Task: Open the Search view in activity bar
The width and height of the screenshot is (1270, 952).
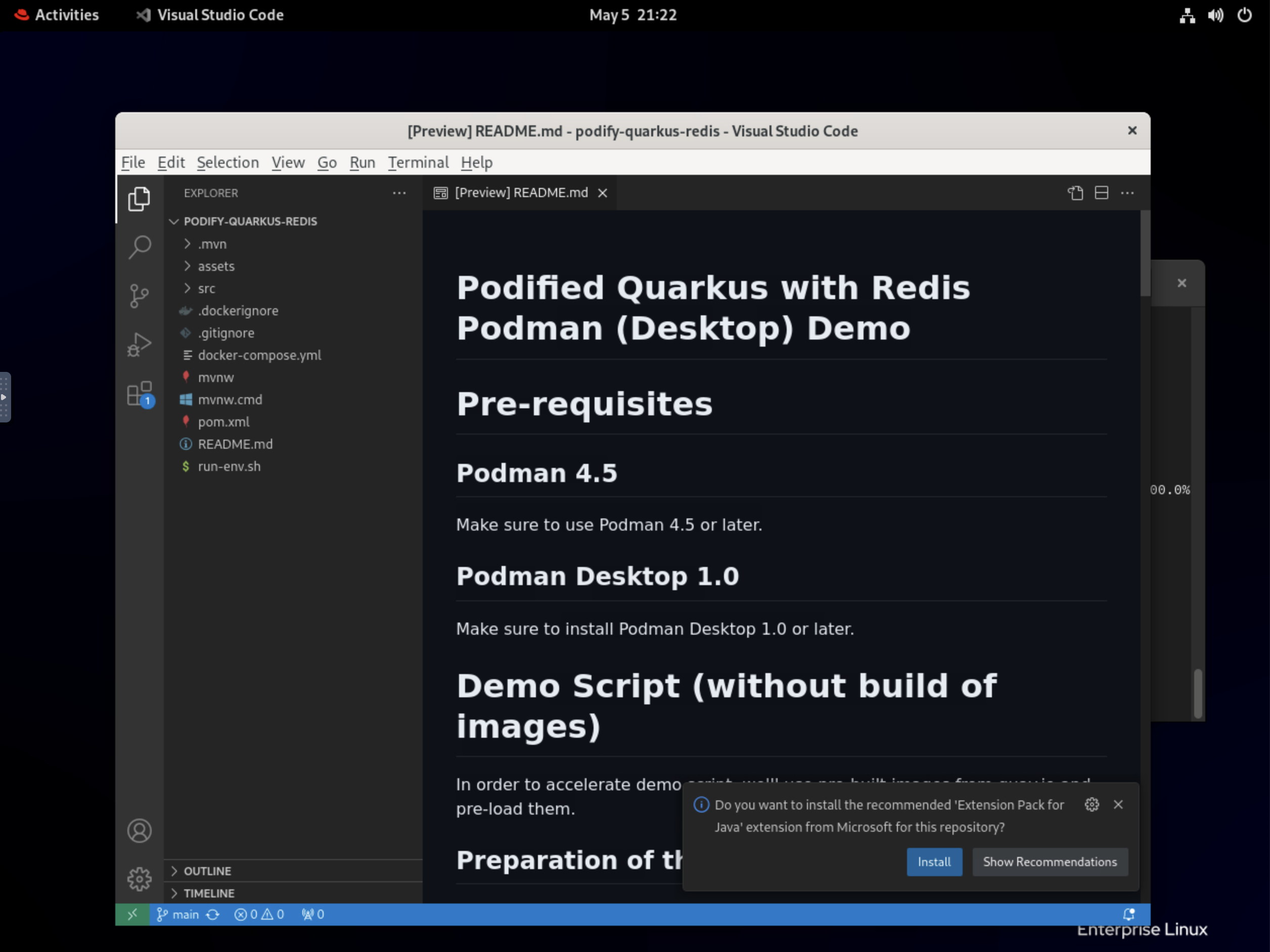Action: (139, 247)
